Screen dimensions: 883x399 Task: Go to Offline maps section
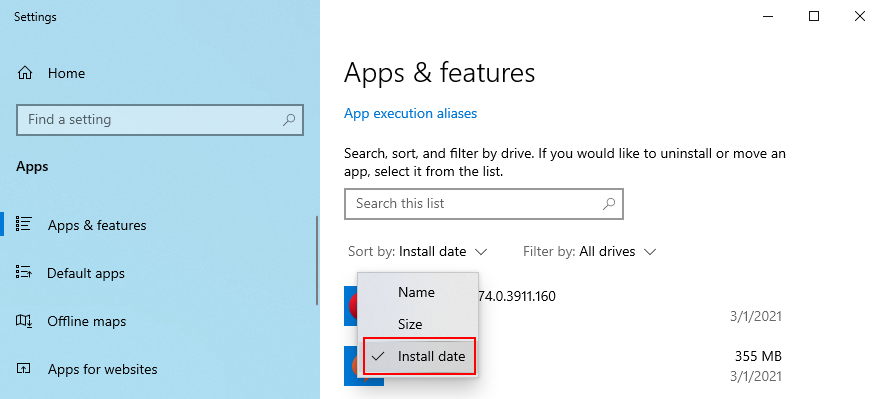pyautogui.click(x=87, y=321)
